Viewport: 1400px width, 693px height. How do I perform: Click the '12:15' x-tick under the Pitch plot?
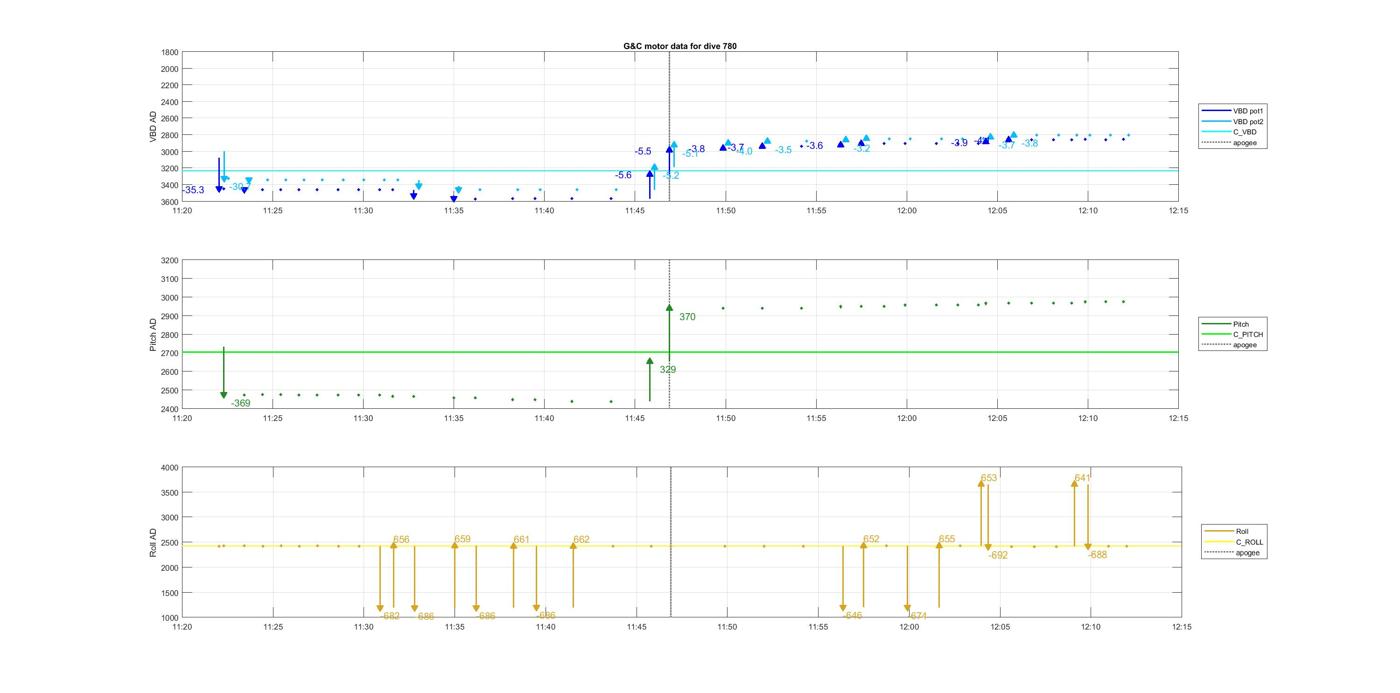(x=1178, y=418)
